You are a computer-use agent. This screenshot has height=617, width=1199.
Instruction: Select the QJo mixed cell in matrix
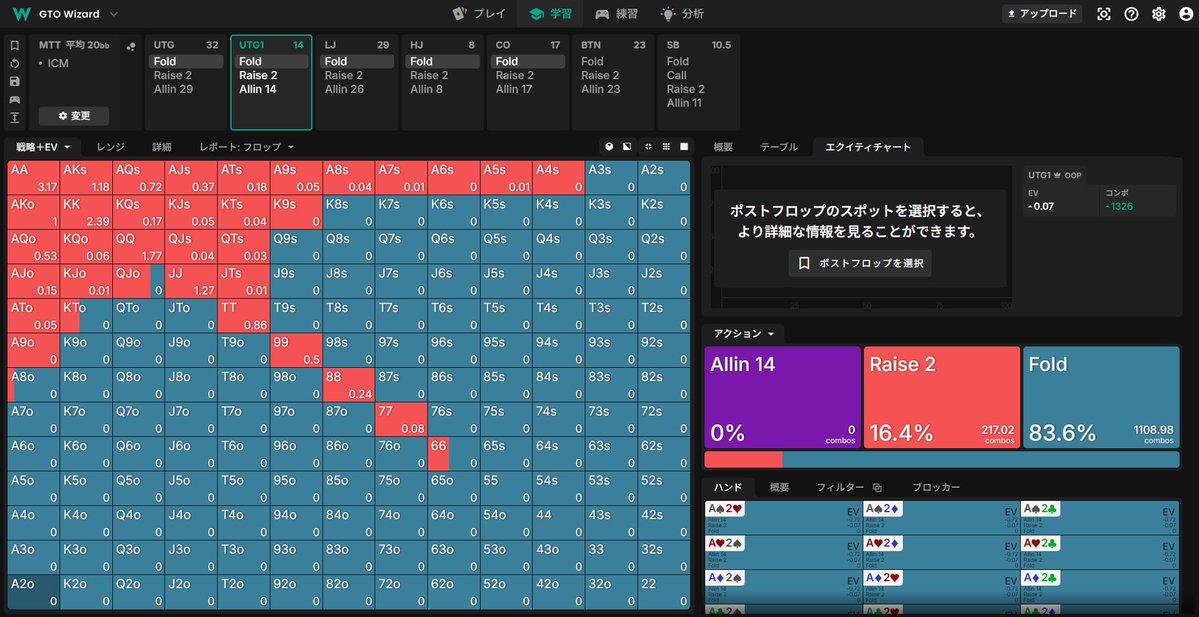click(138, 281)
